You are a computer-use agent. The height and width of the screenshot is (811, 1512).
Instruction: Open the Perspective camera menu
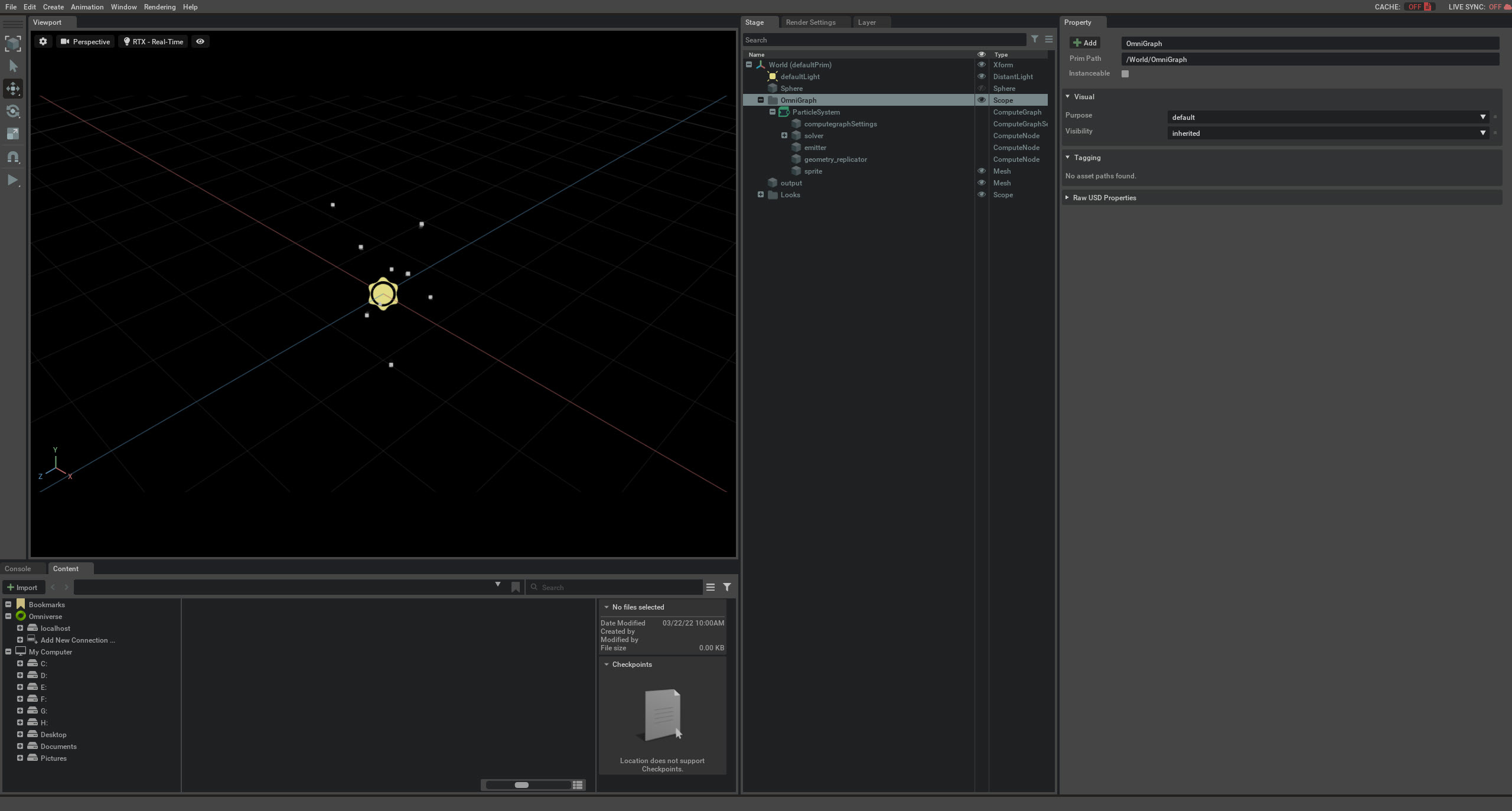[86, 41]
